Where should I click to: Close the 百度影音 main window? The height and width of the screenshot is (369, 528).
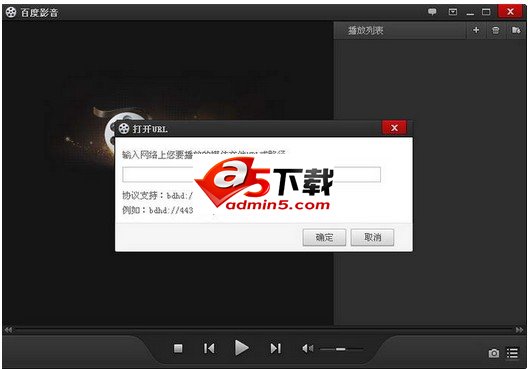point(510,11)
